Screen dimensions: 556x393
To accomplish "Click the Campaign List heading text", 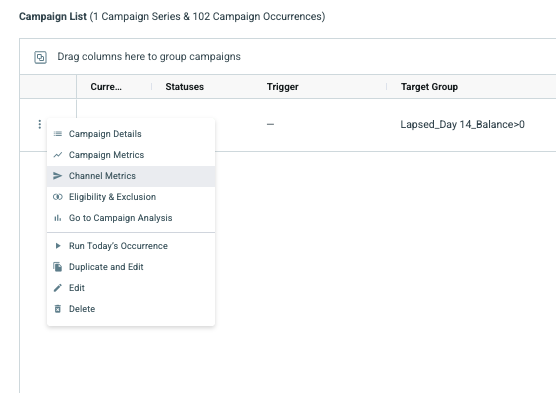I will coord(52,16).
